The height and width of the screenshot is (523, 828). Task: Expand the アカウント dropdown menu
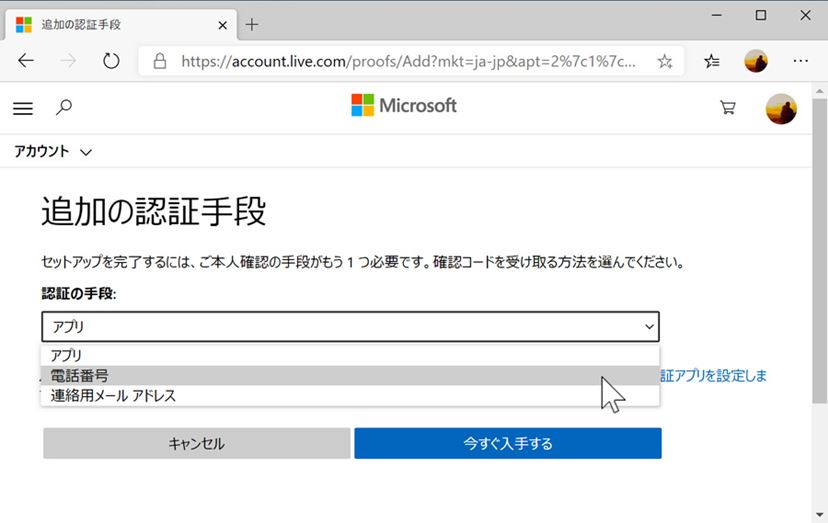coord(53,152)
